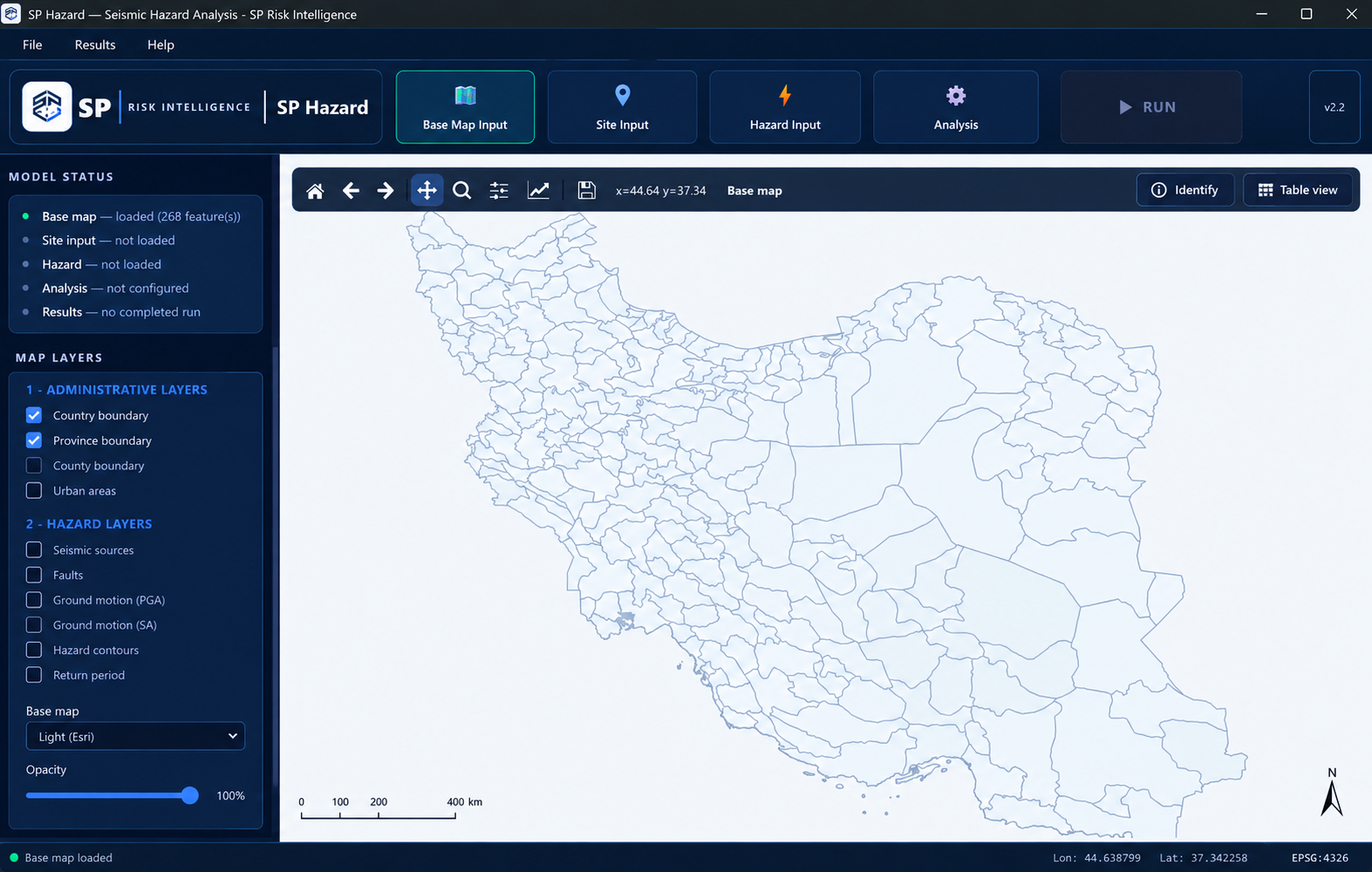Viewport: 1372px width, 872px height.
Task: Open the Results menu
Action: point(95,44)
